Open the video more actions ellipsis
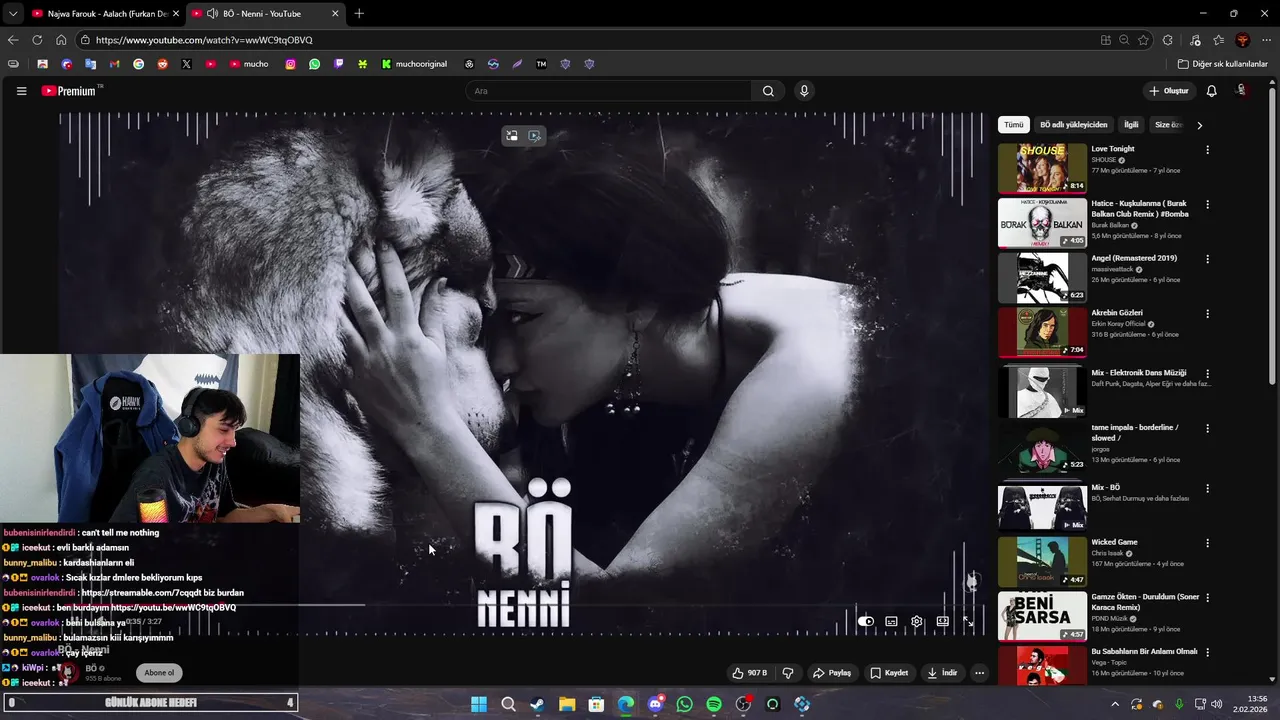The image size is (1280, 720). 979,673
